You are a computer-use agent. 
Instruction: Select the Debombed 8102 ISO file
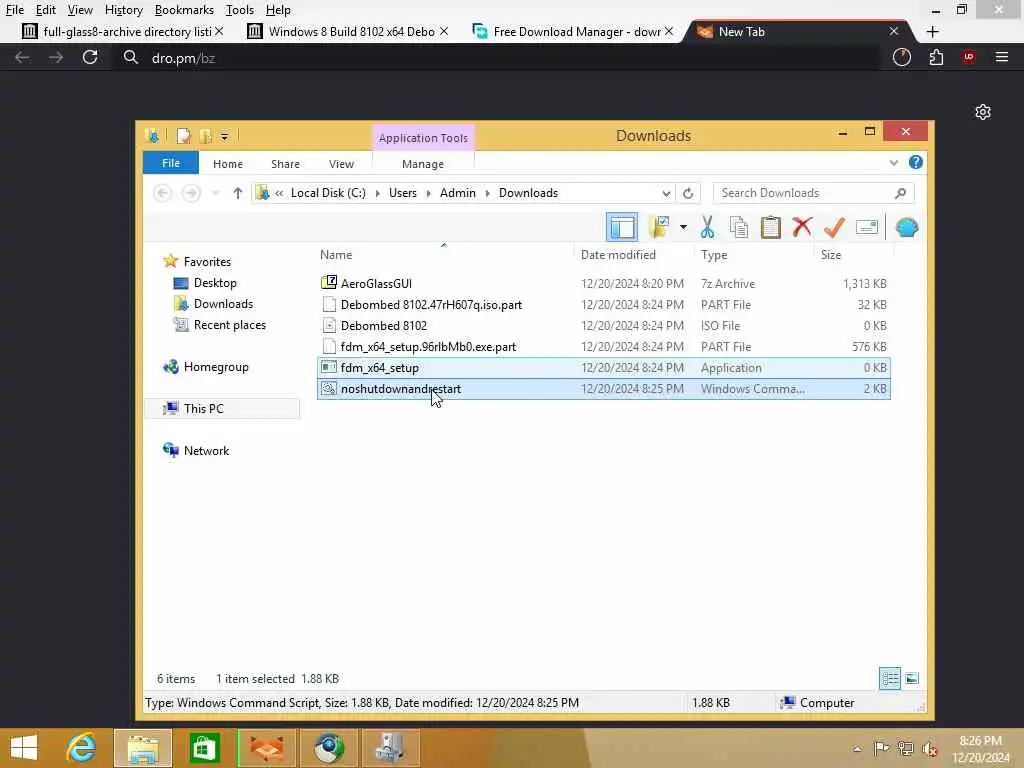(603, 325)
